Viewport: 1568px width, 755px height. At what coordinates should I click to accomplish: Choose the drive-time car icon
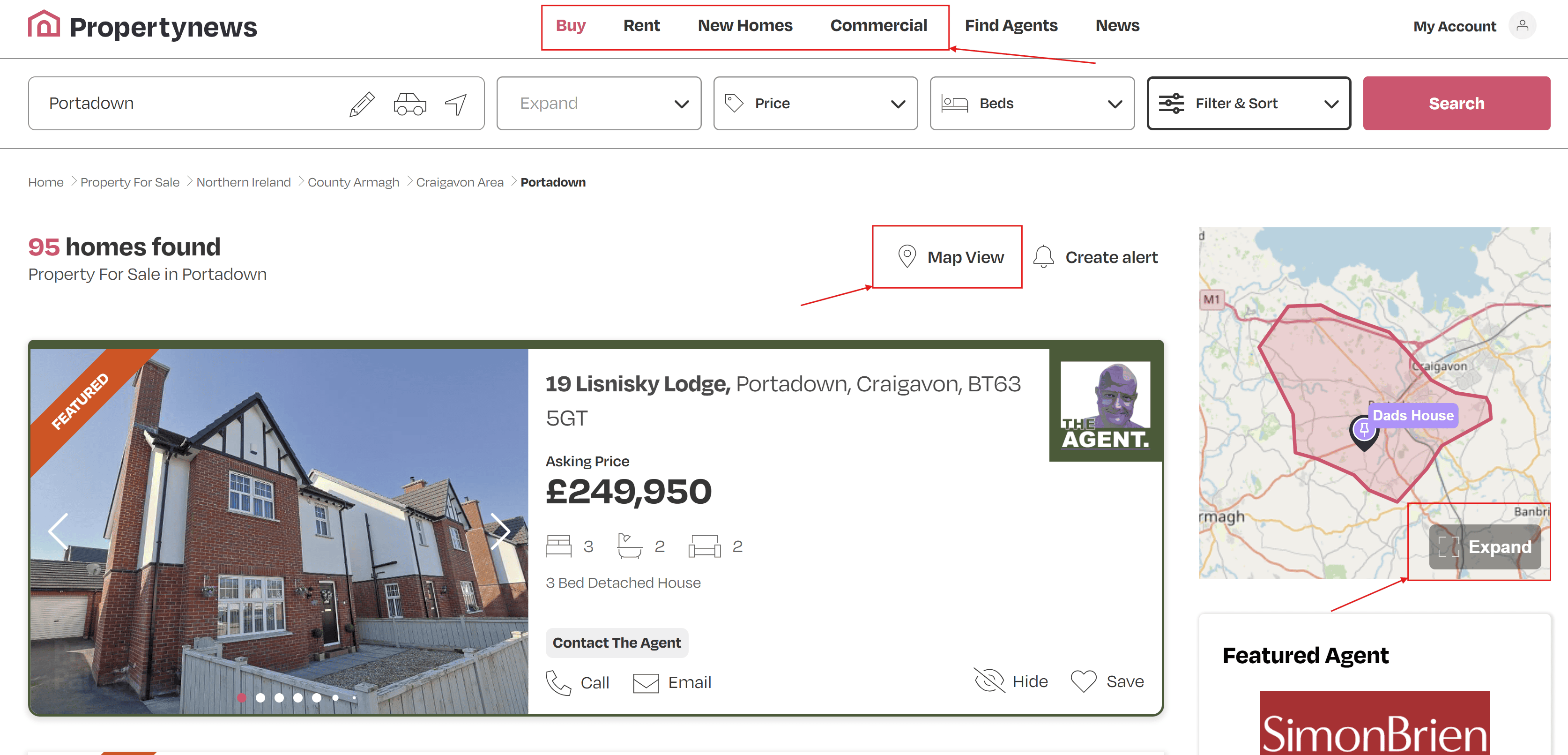pos(409,104)
